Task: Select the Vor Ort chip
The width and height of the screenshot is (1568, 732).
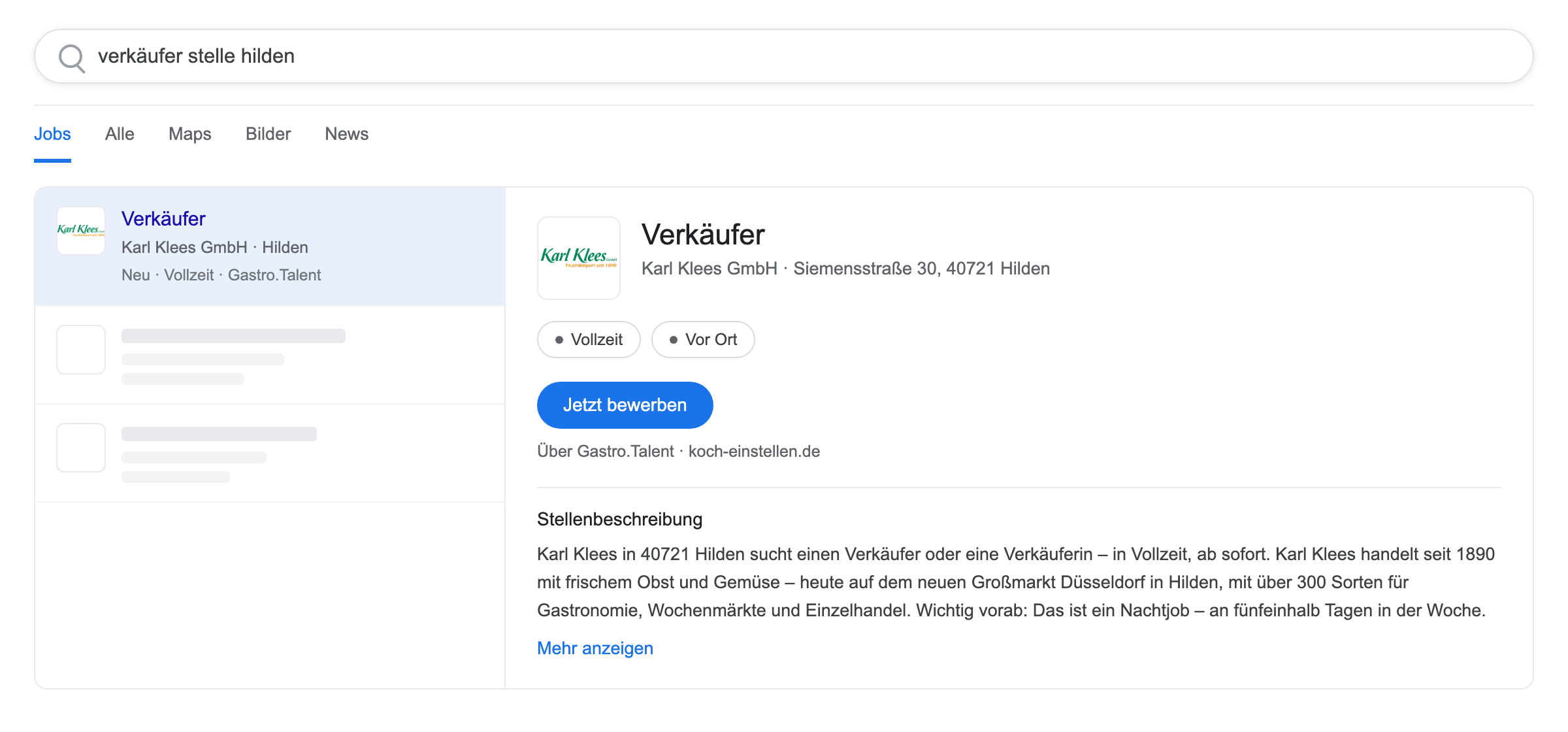Action: point(703,339)
